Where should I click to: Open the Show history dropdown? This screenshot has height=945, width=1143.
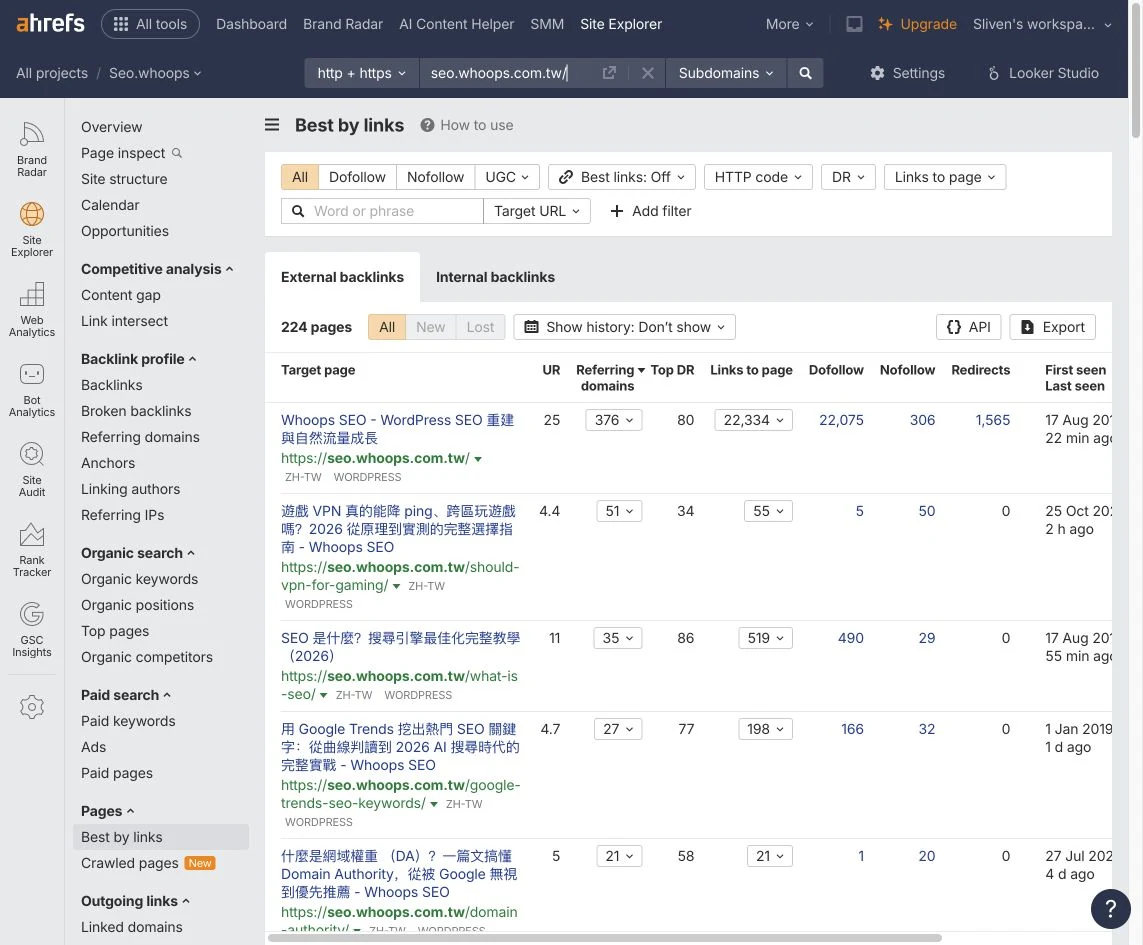tap(625, 327)
